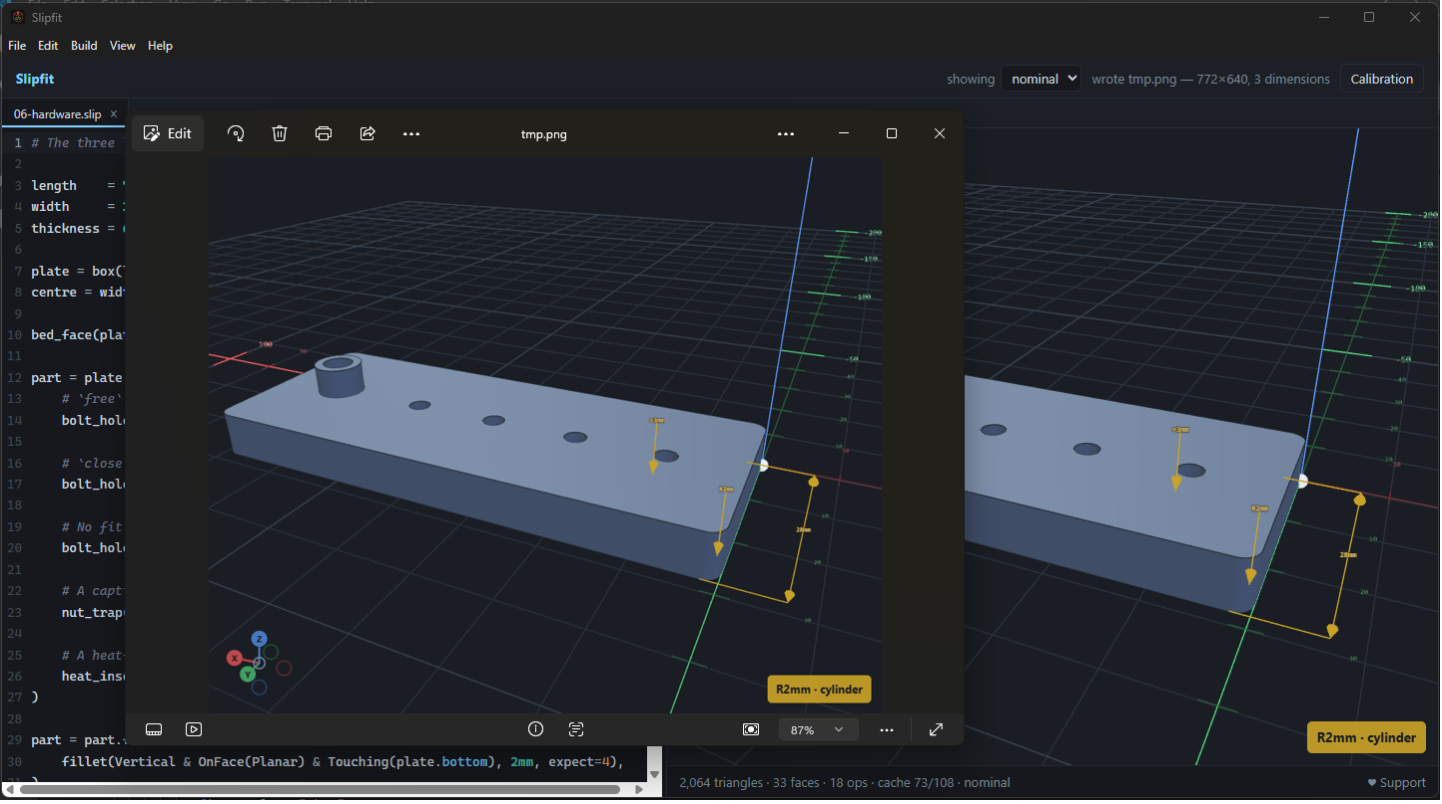
Task: Fit image to window icon
Action: [751, 730]
